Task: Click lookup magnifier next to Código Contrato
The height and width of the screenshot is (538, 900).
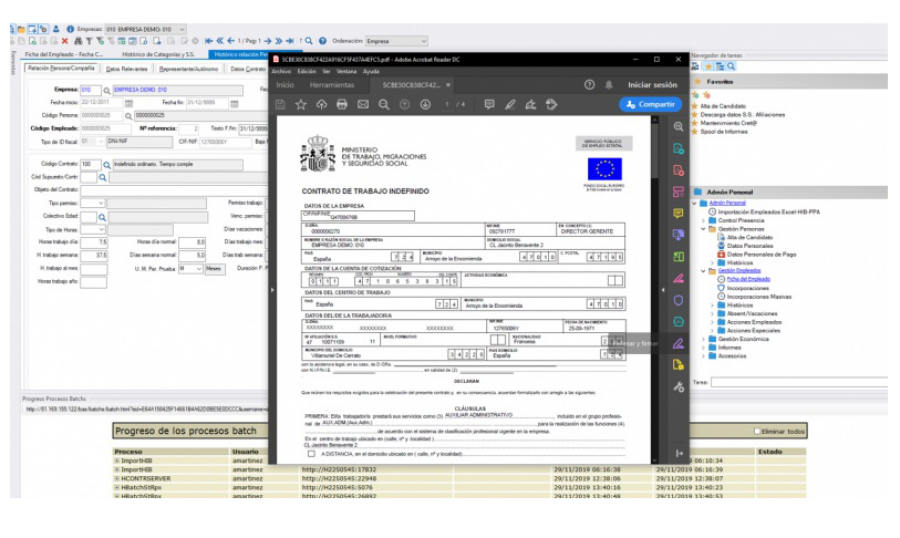Action: (x=107, y=165)
